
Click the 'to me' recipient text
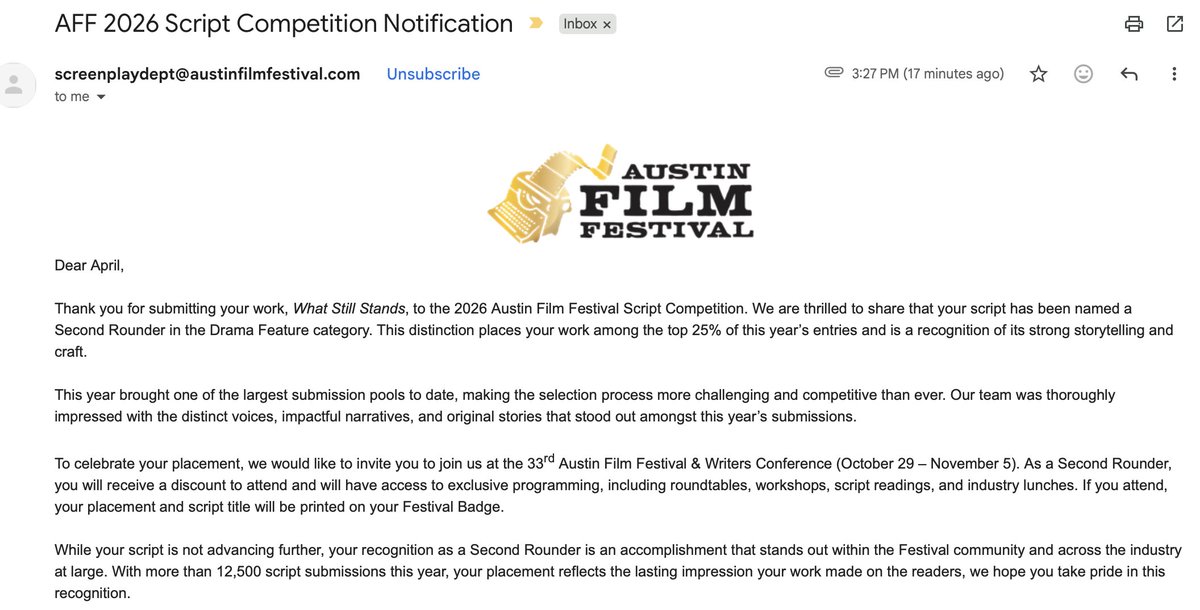coord(72,97)
